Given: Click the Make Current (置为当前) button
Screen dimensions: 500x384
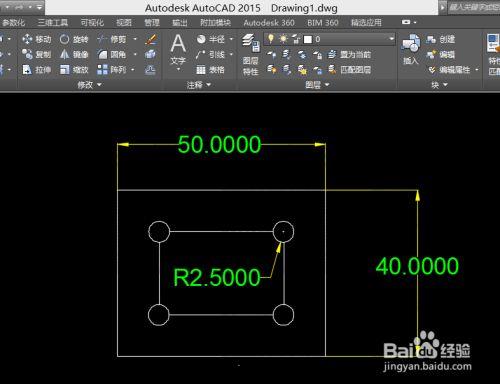Looking at the screenshot, I should click(x=349, y=54).
